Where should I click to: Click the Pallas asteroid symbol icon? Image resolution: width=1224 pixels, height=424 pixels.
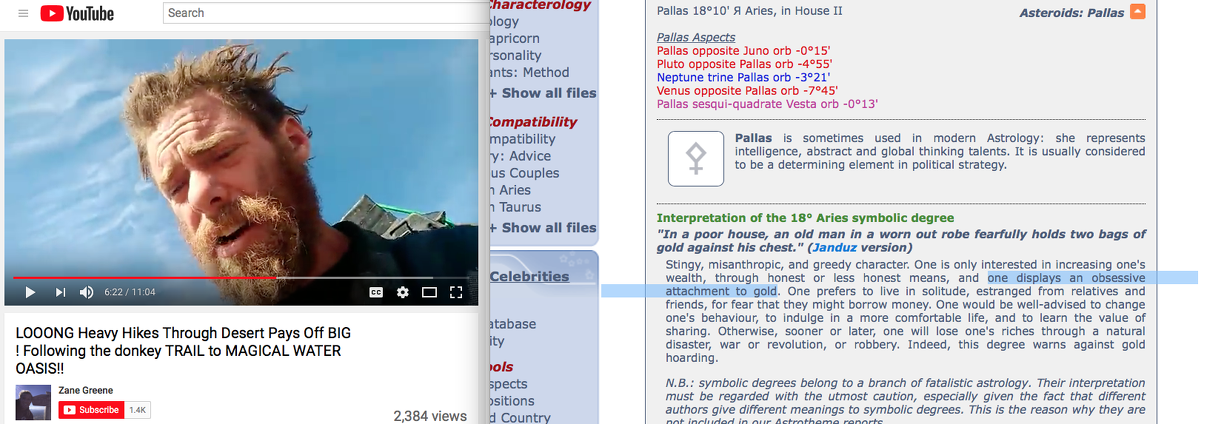click(x=695, y=158)
